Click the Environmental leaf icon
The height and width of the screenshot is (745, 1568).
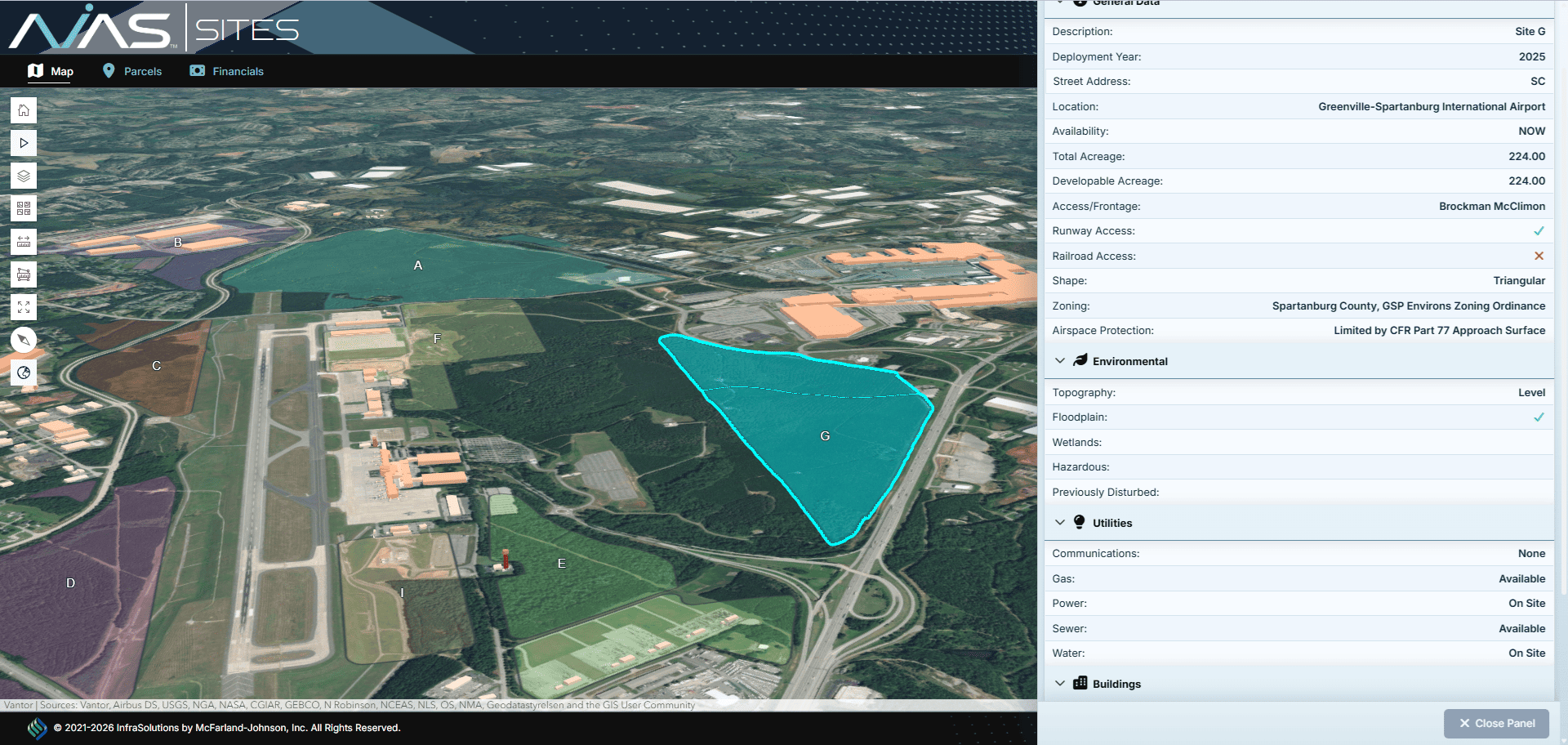point(1080,360)
